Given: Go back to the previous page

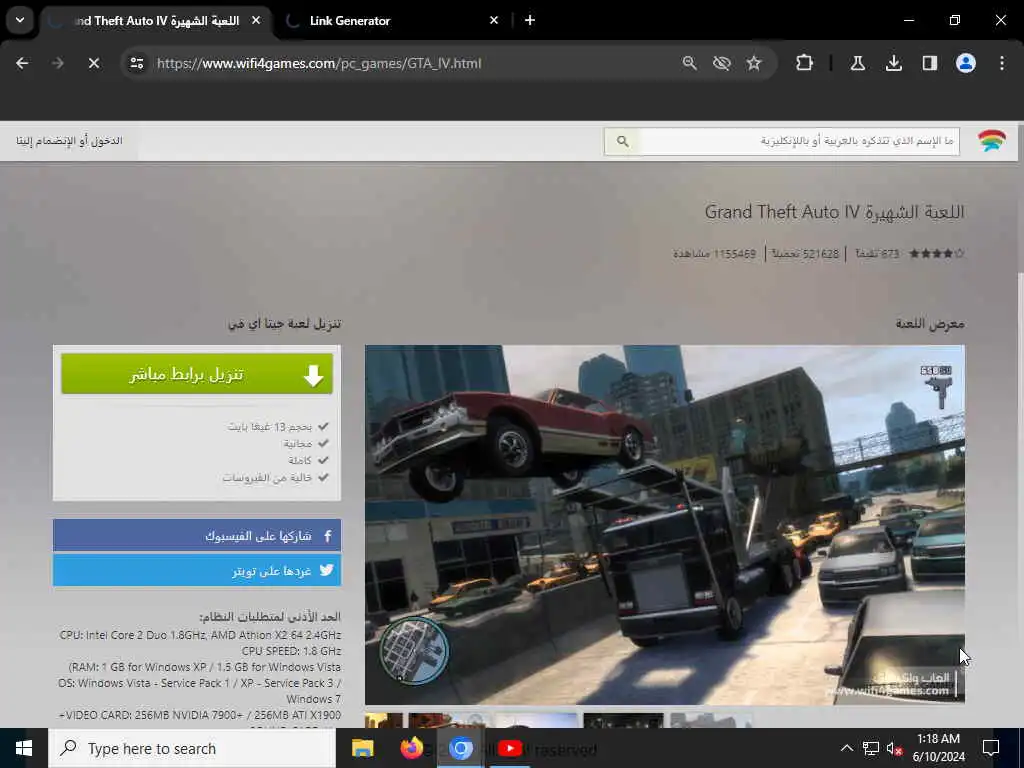Looking at the screenshot, I should click(22, 63).
